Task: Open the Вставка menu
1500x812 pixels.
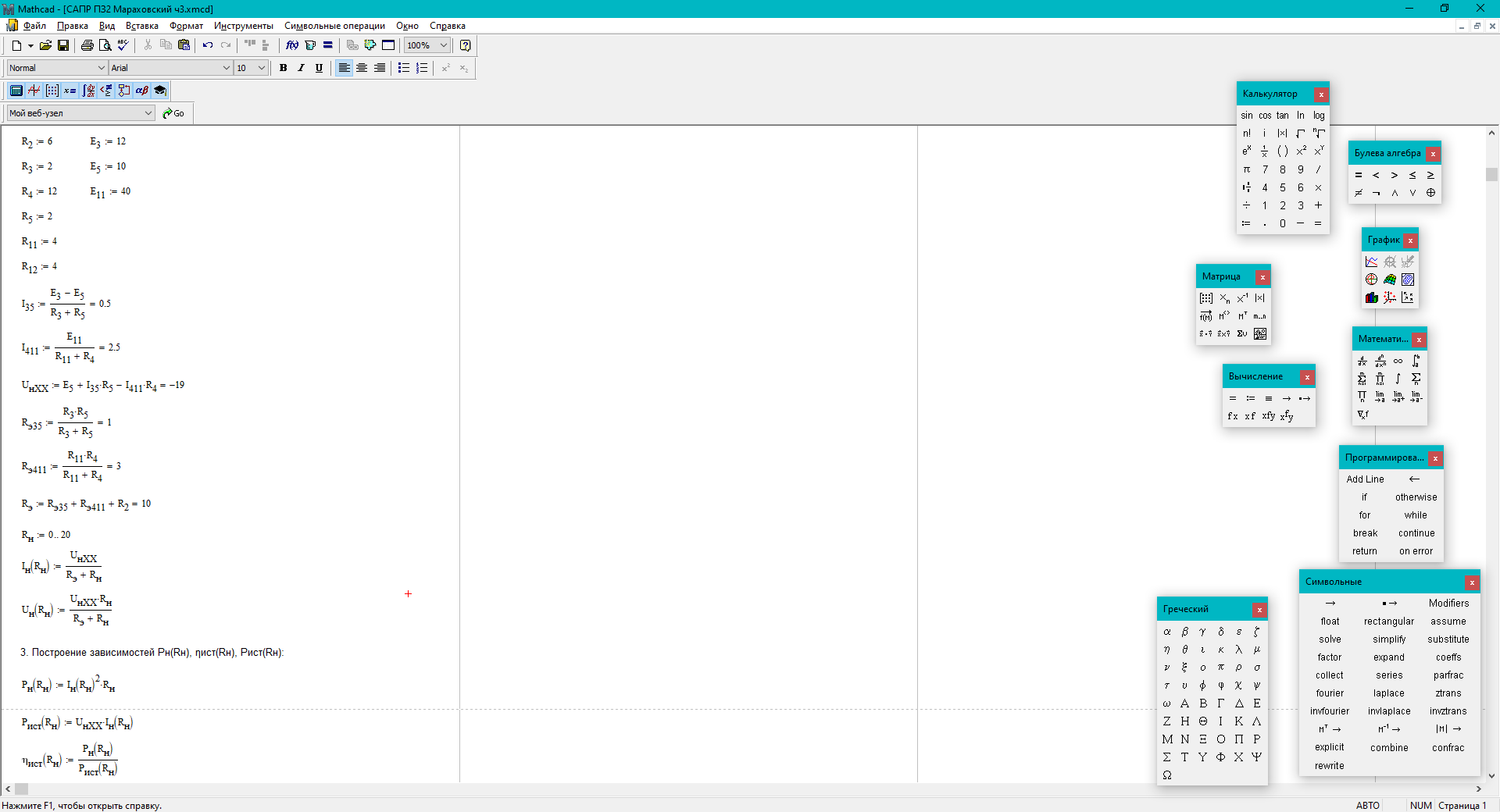Action: point(142,26)
